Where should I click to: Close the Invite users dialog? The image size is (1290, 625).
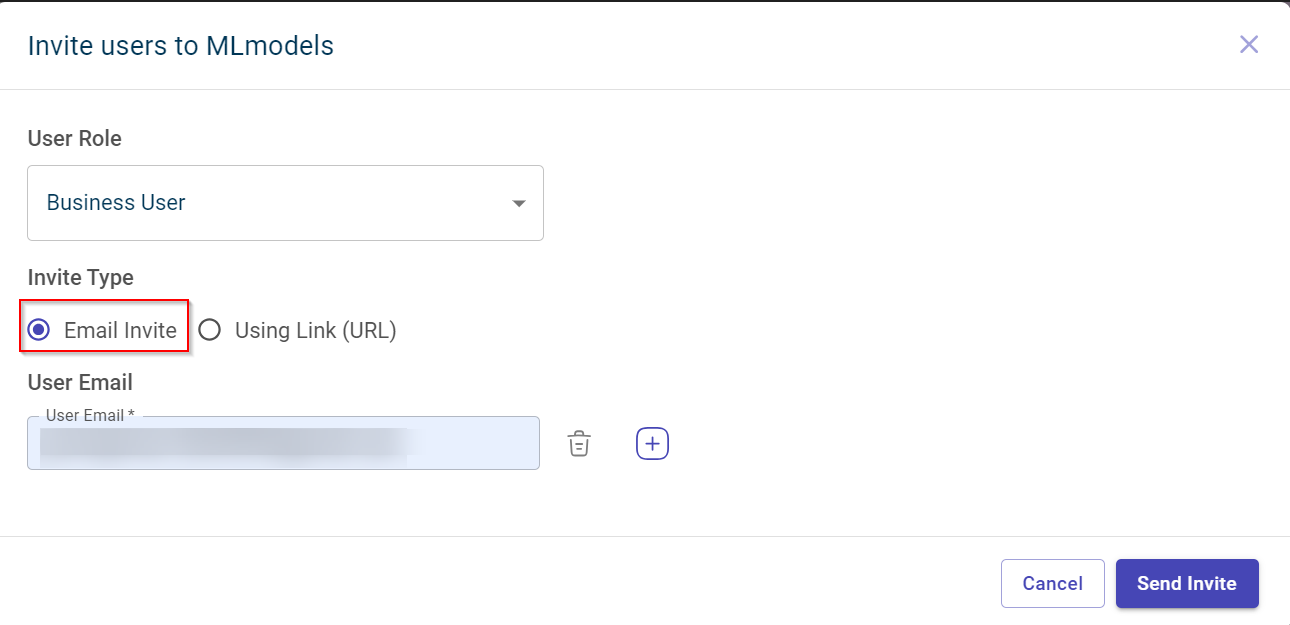(x=1248, y=44)
